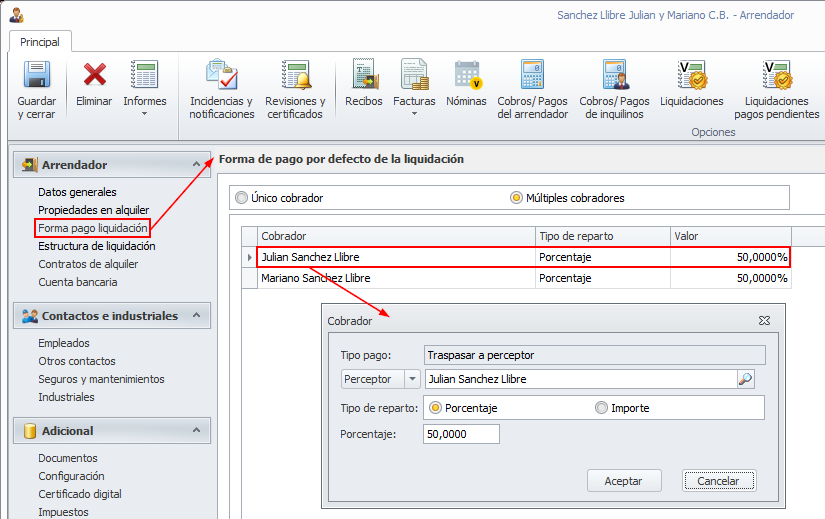Screen dimensions: 825x519
Task: Open the Impuestos link
Action: pyautogui.click(x=63, y=512)
